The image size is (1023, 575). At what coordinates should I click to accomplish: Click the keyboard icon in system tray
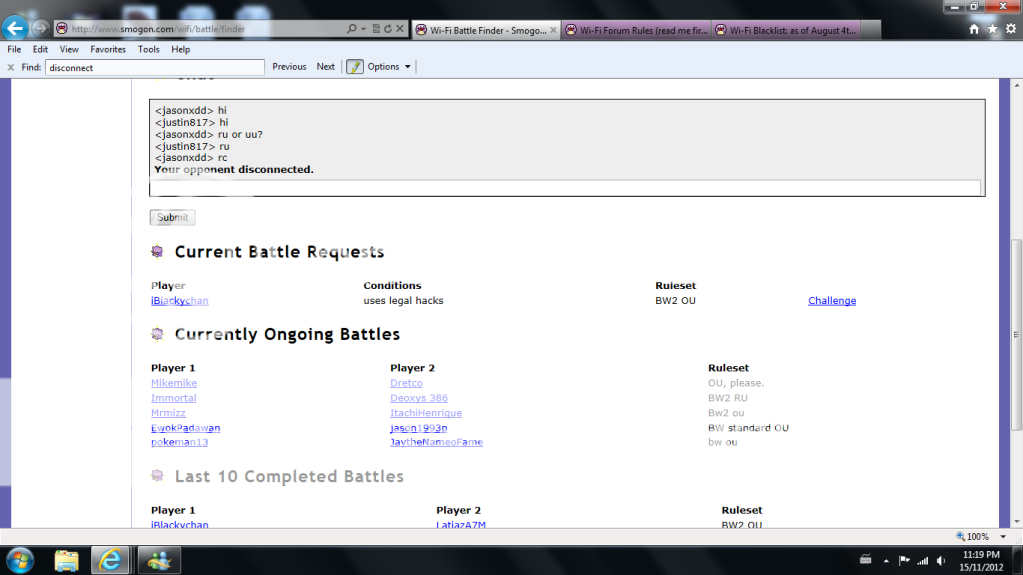click(866, 559)
